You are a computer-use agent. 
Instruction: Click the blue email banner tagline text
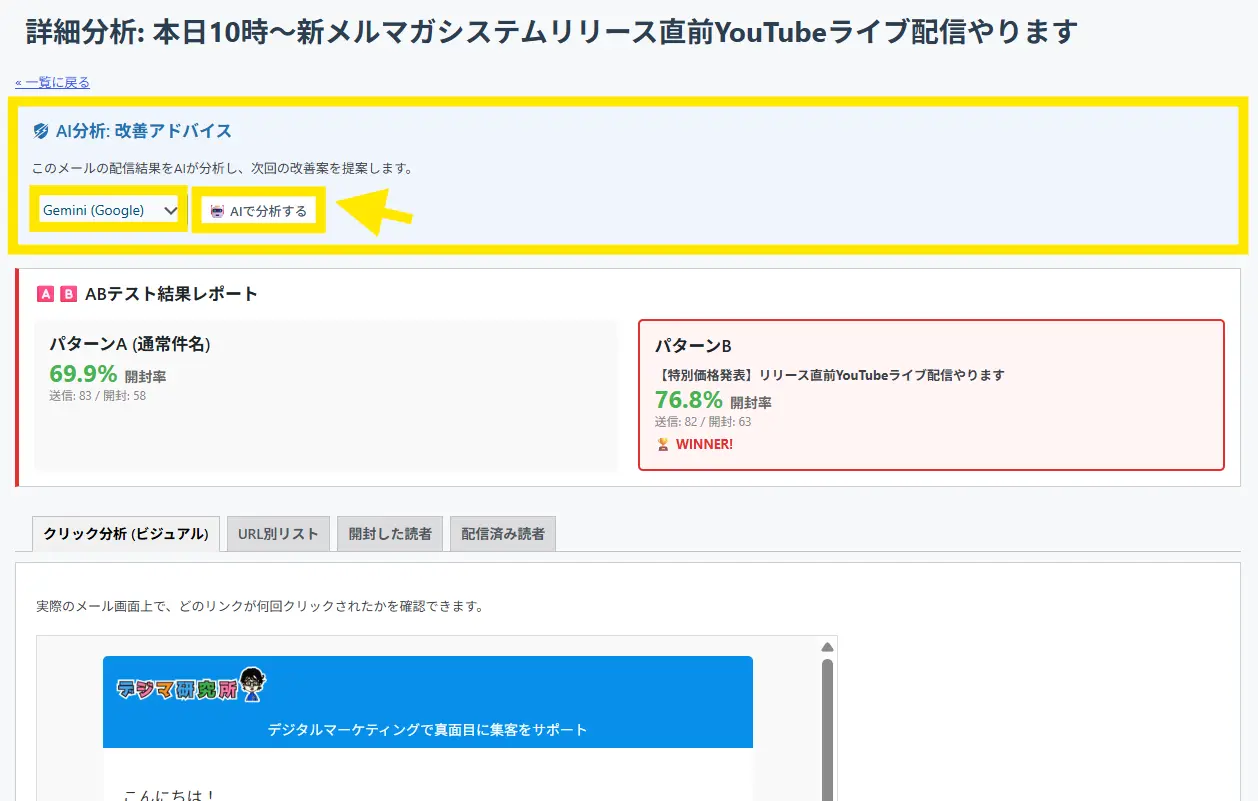427,730
